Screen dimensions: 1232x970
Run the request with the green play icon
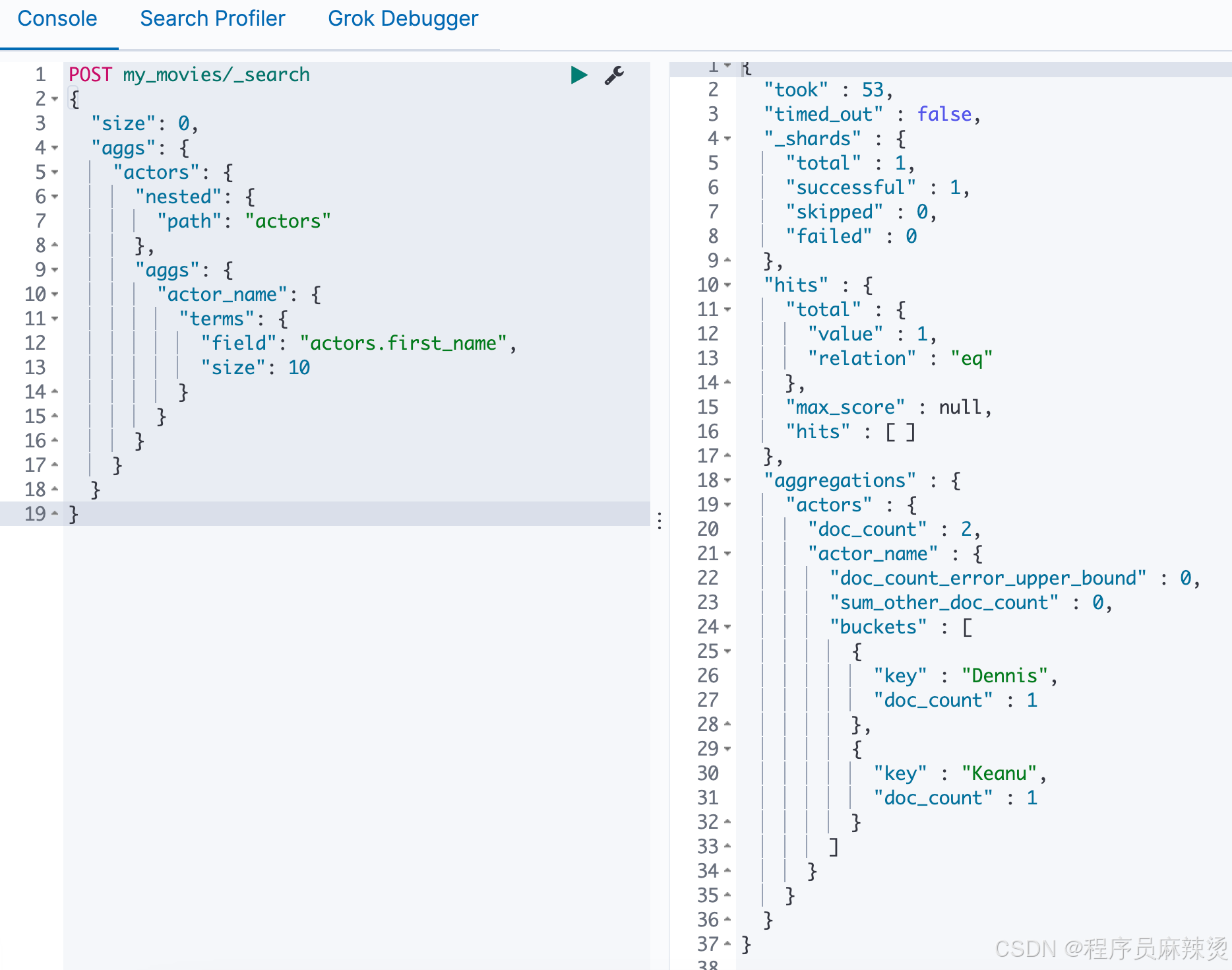click(x=579, y=75)
